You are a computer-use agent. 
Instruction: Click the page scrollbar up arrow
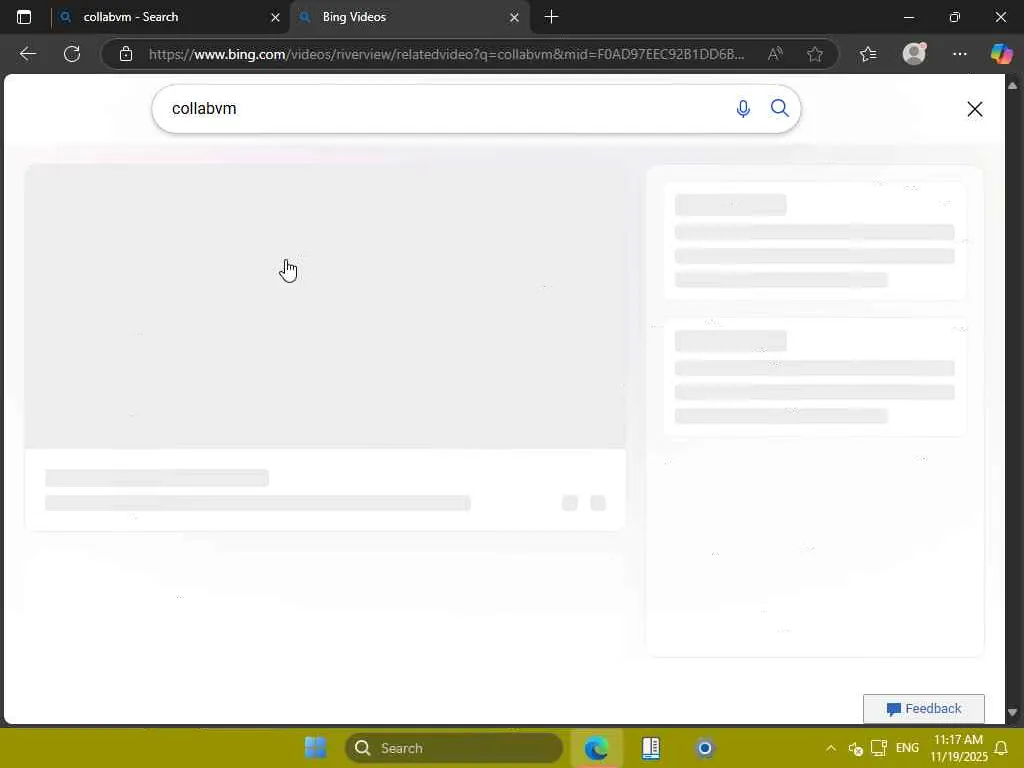click(x=1012, y=86)
